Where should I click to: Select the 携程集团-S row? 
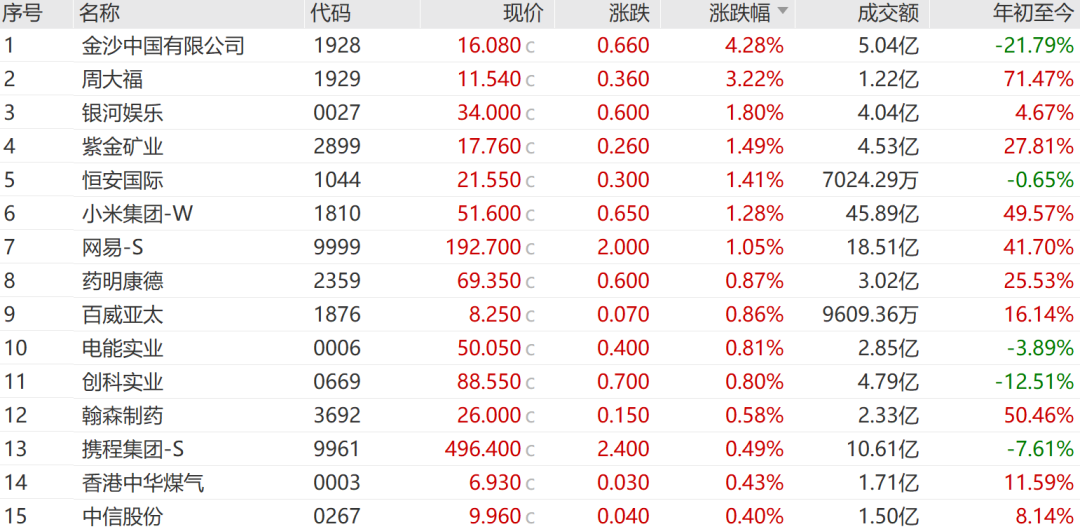pos(540,449)
